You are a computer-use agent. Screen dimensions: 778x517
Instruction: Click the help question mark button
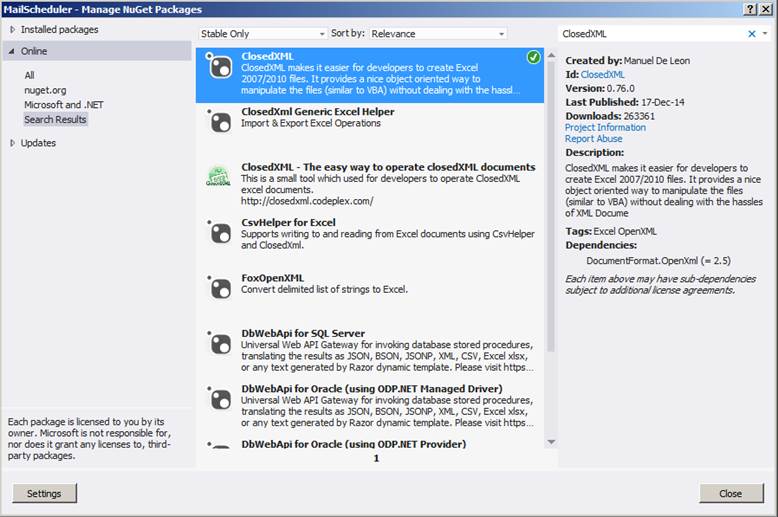point(750,9)
